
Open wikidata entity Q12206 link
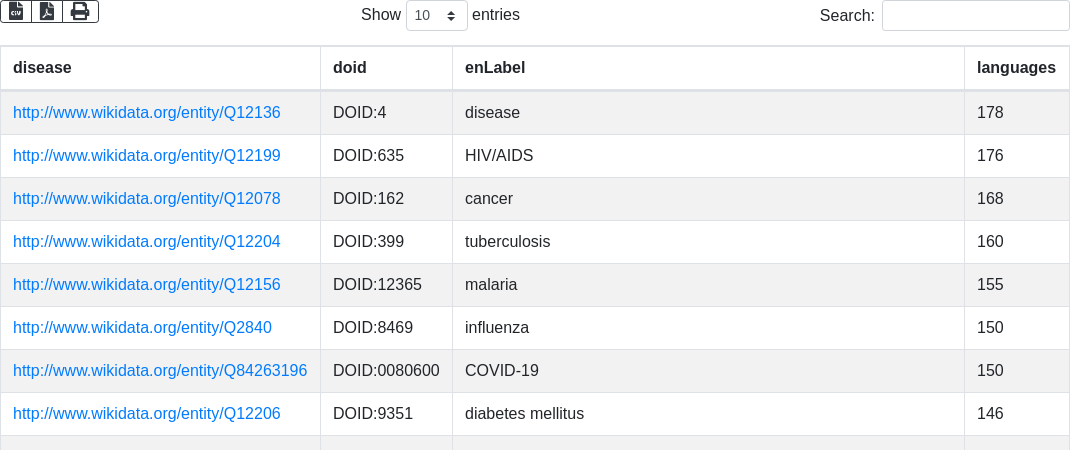tap(147, 414)
